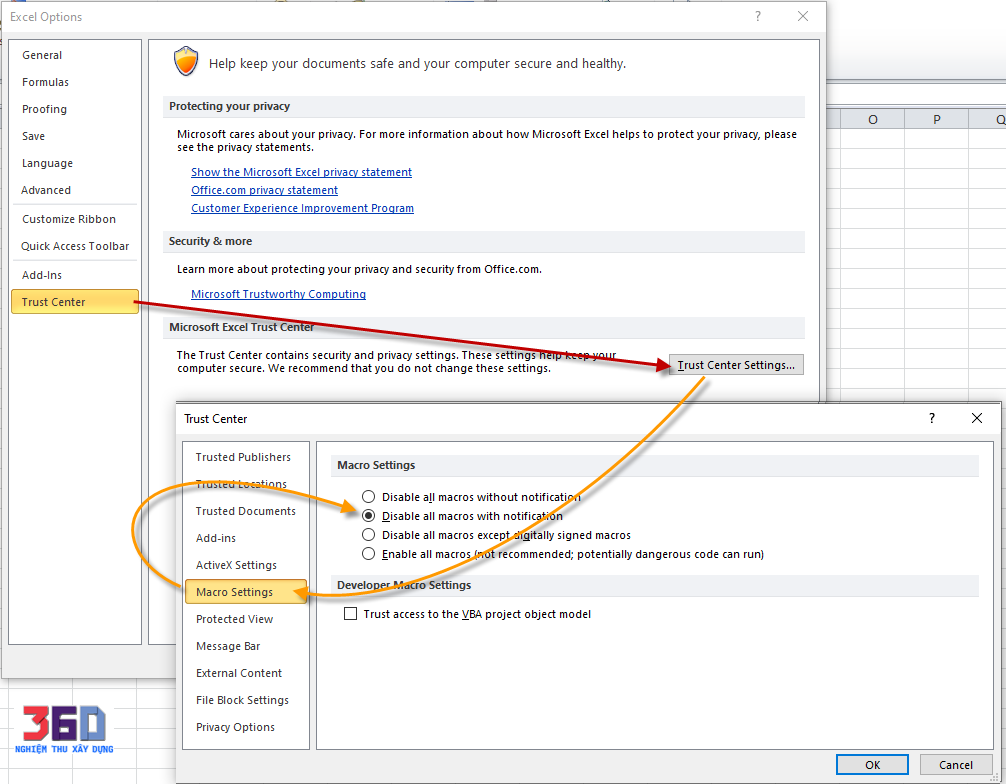
Task: Click OK in Trust Center dialog
Action: 872,764
